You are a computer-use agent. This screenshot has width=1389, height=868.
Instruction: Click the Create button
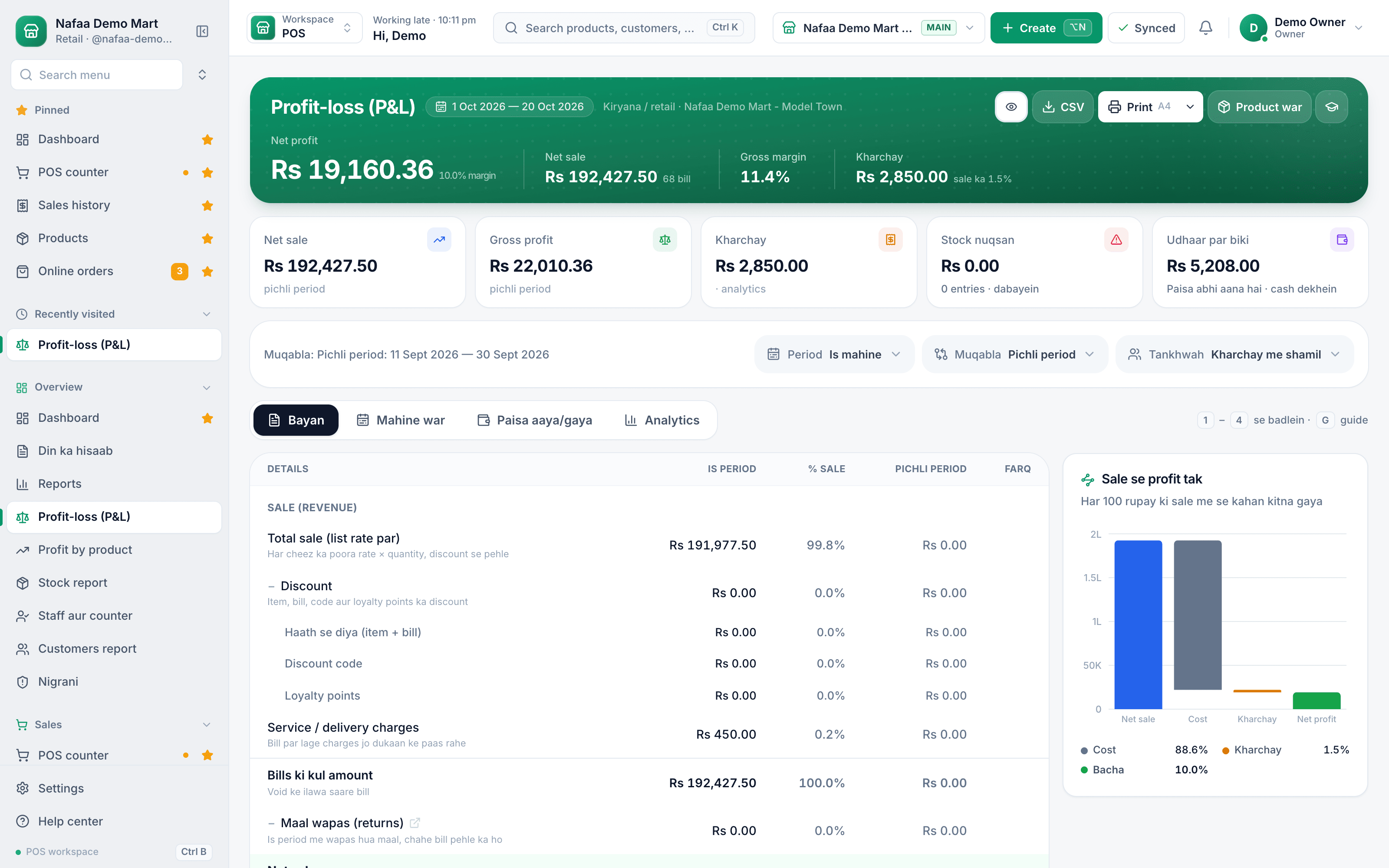pos(1046,27)
